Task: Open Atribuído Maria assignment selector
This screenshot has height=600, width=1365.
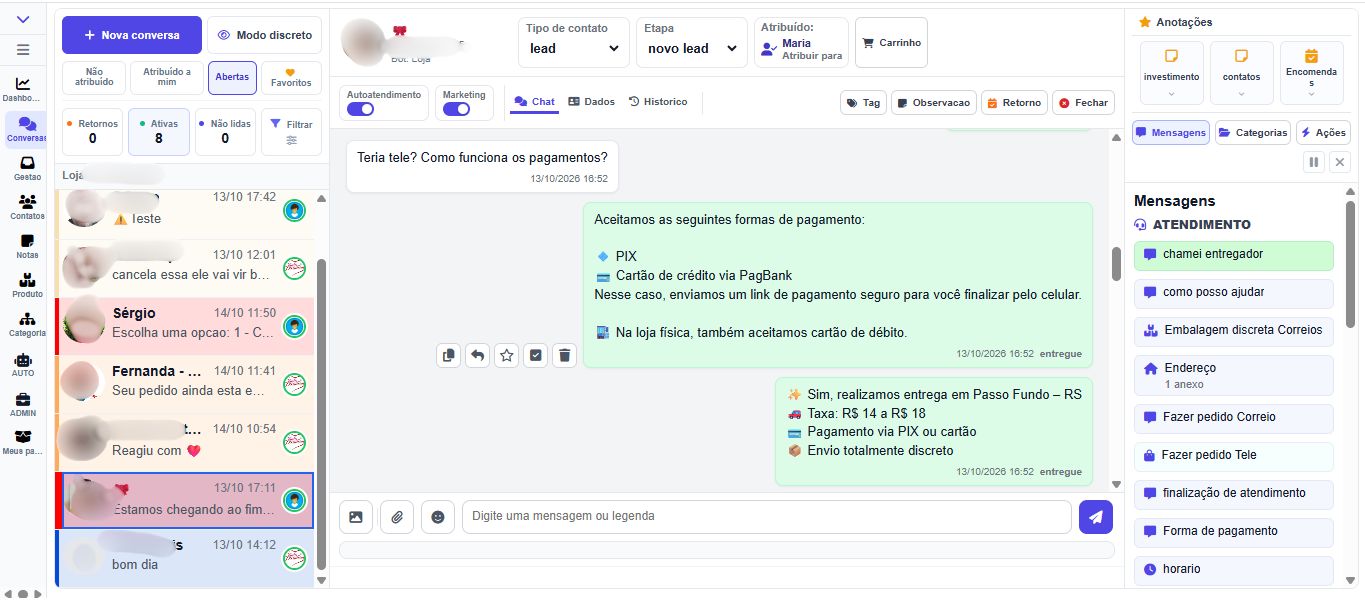Action: tap(800, 43)
